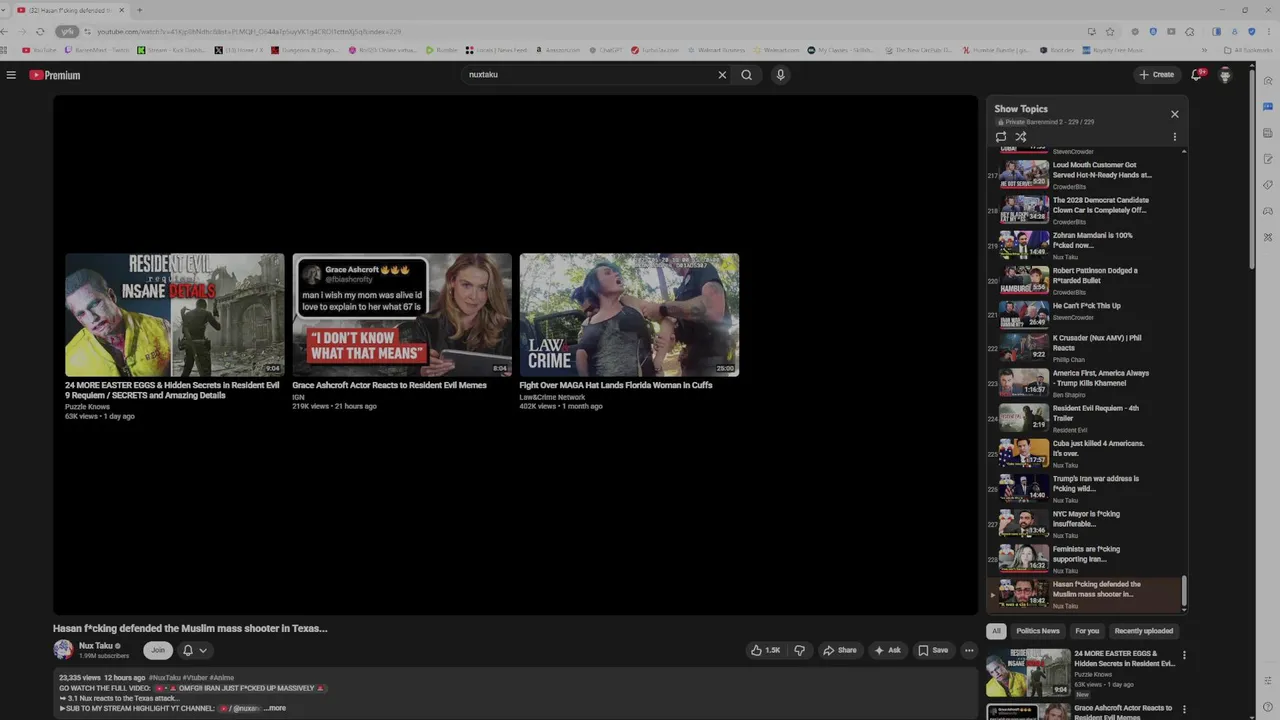Play playlist item Cuba just killed 4 Americans
This screenshot has width=1280, height=720.
click(x=1085, y=452)
